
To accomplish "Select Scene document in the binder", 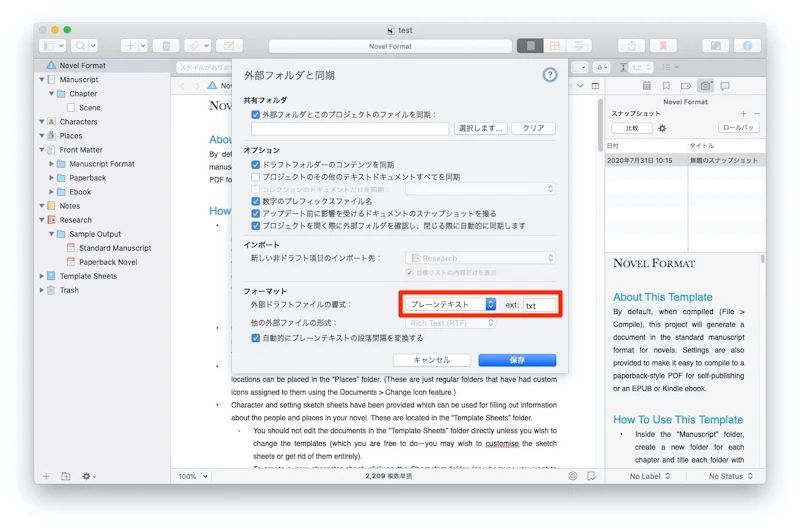I will (x=90, y=108).
